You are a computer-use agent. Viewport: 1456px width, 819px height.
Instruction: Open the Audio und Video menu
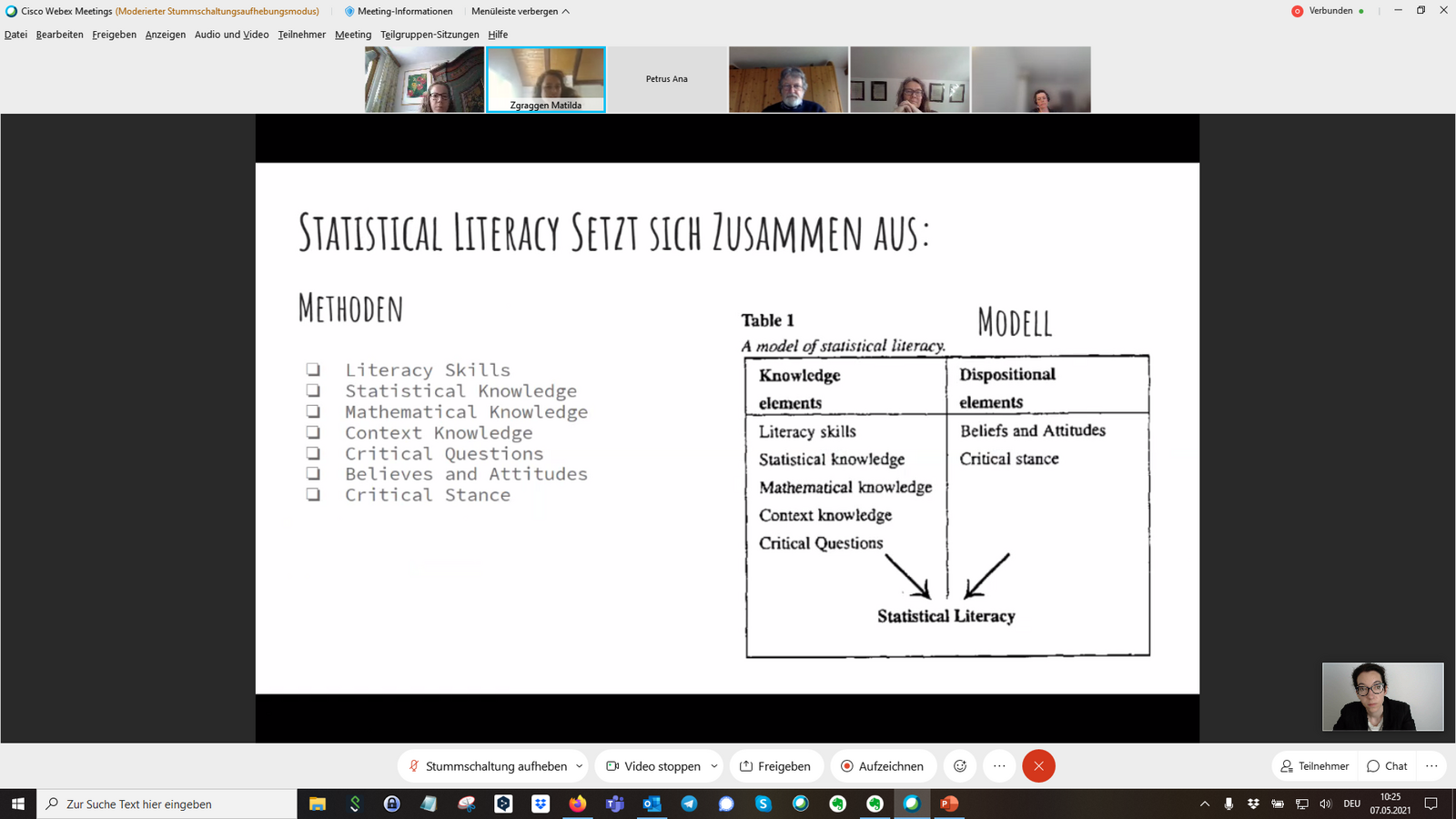tap(231, 35)
